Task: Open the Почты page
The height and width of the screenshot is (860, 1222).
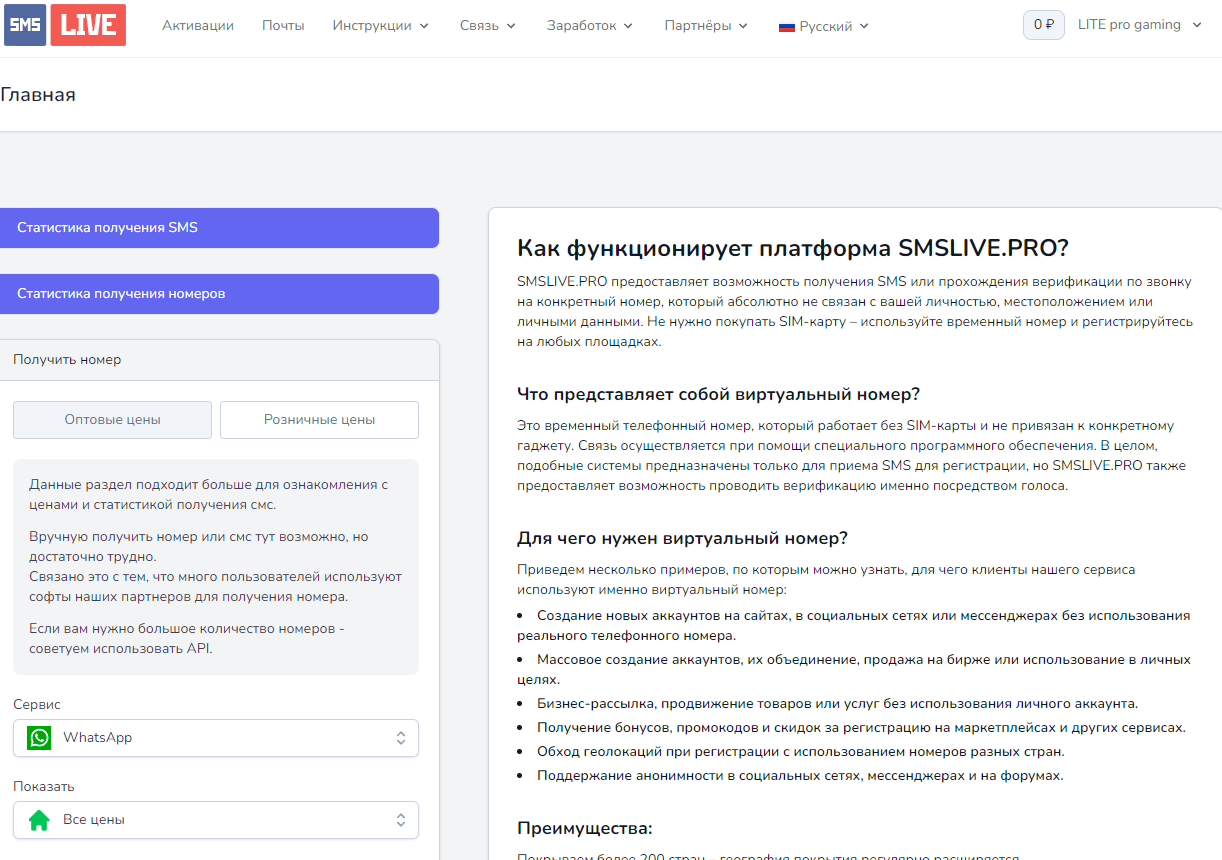Action: click(283, 25)
